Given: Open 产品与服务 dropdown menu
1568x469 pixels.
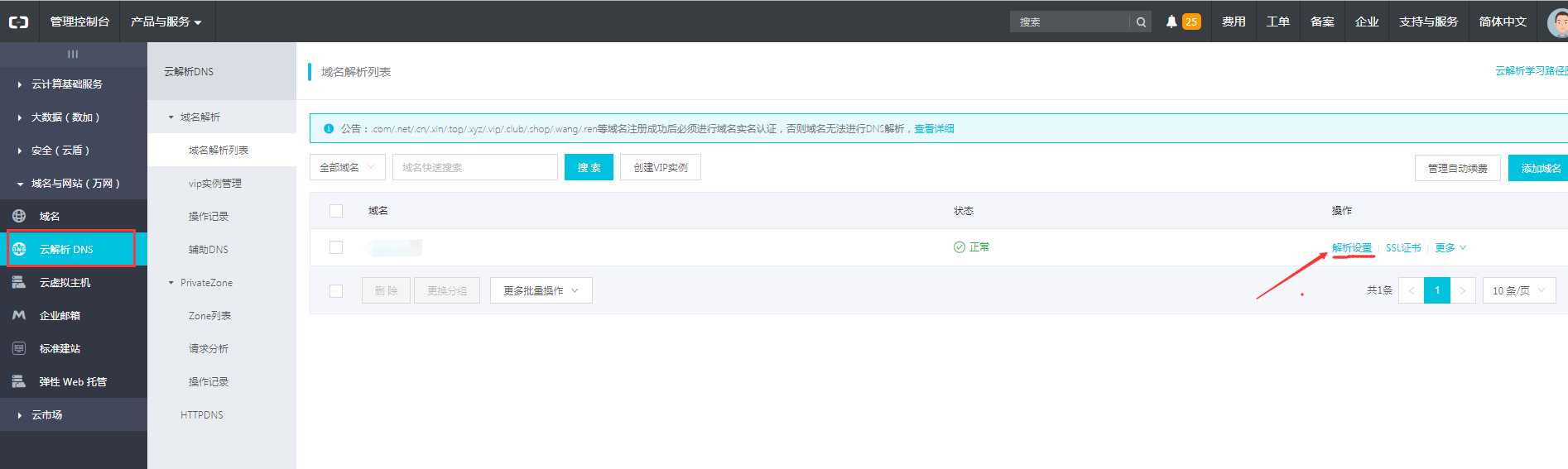Looking at the screenshot, I should [166, 22].
